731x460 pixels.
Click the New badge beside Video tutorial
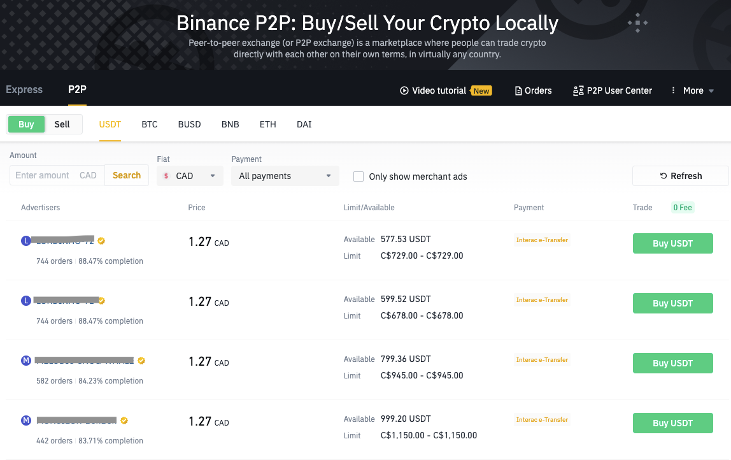tap(481, 91)
